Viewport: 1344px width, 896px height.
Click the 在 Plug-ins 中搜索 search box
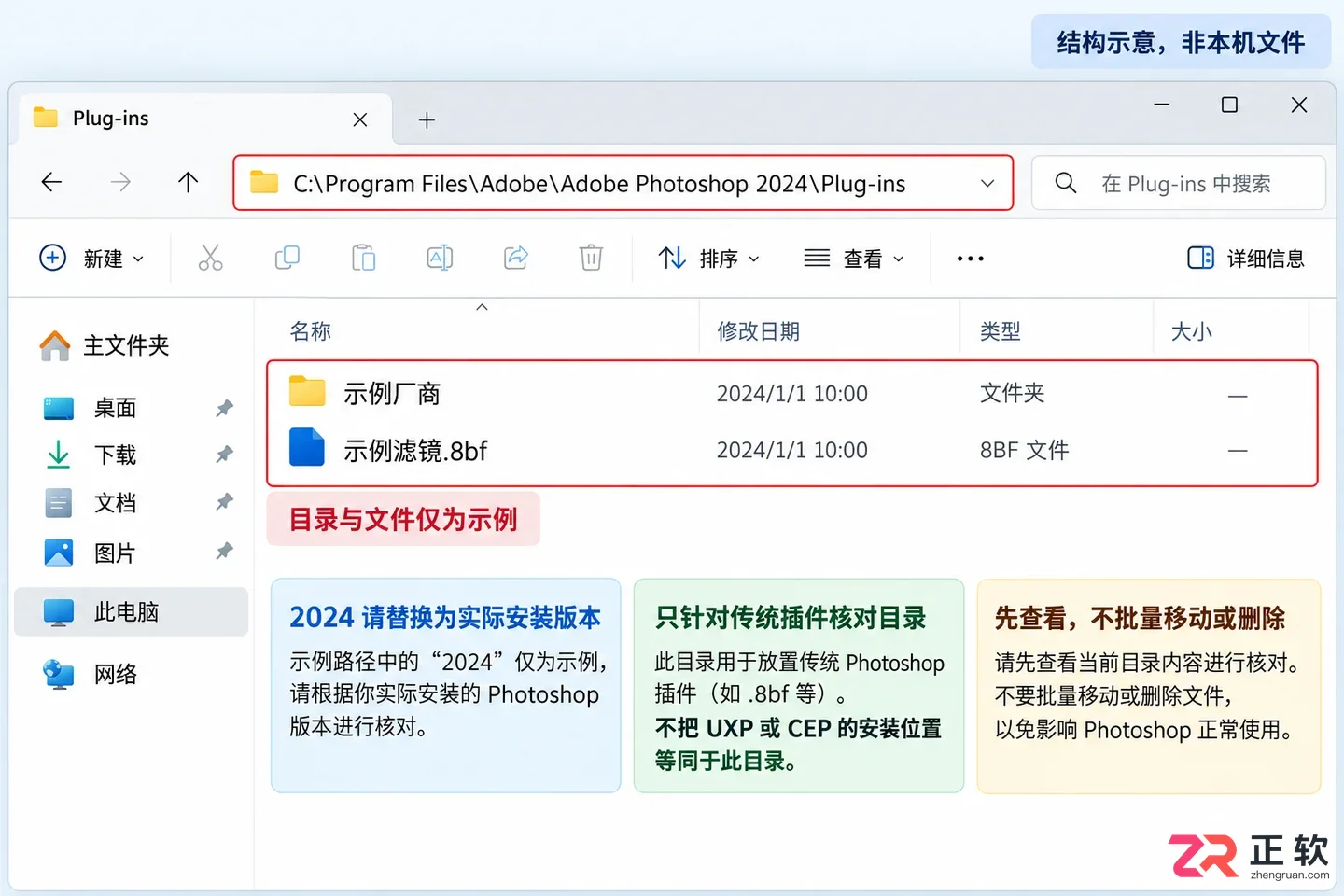click(1179, 183)
